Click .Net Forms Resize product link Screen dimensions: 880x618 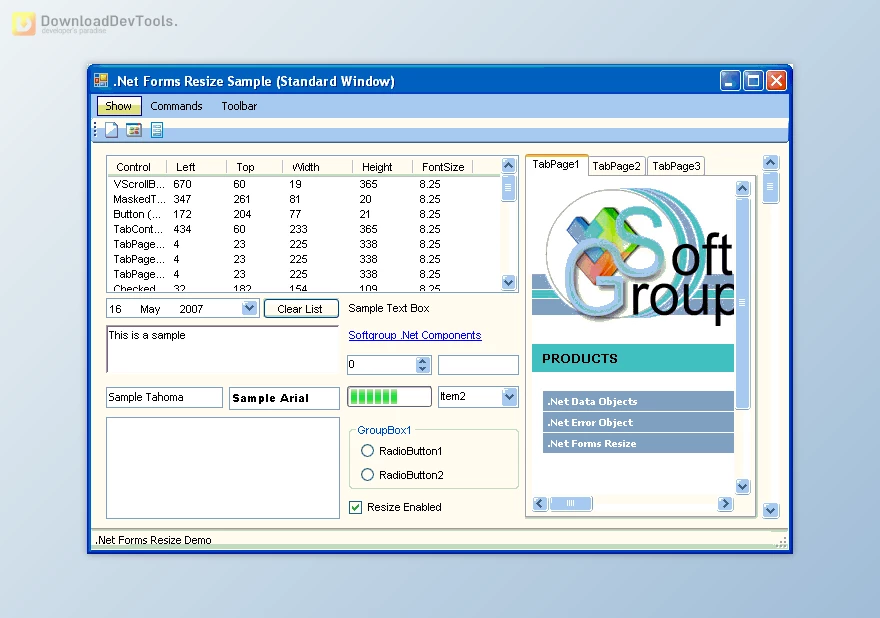click(638, 443)
